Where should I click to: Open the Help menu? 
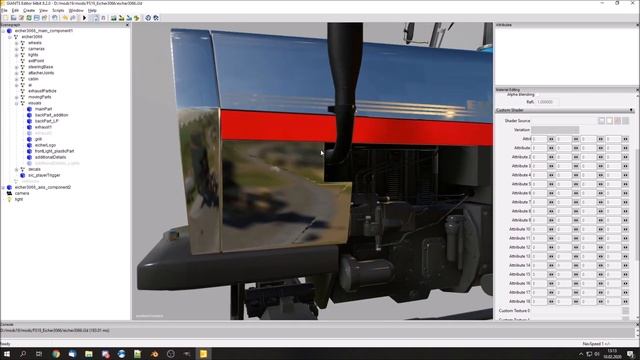click(x=92, y=10)
